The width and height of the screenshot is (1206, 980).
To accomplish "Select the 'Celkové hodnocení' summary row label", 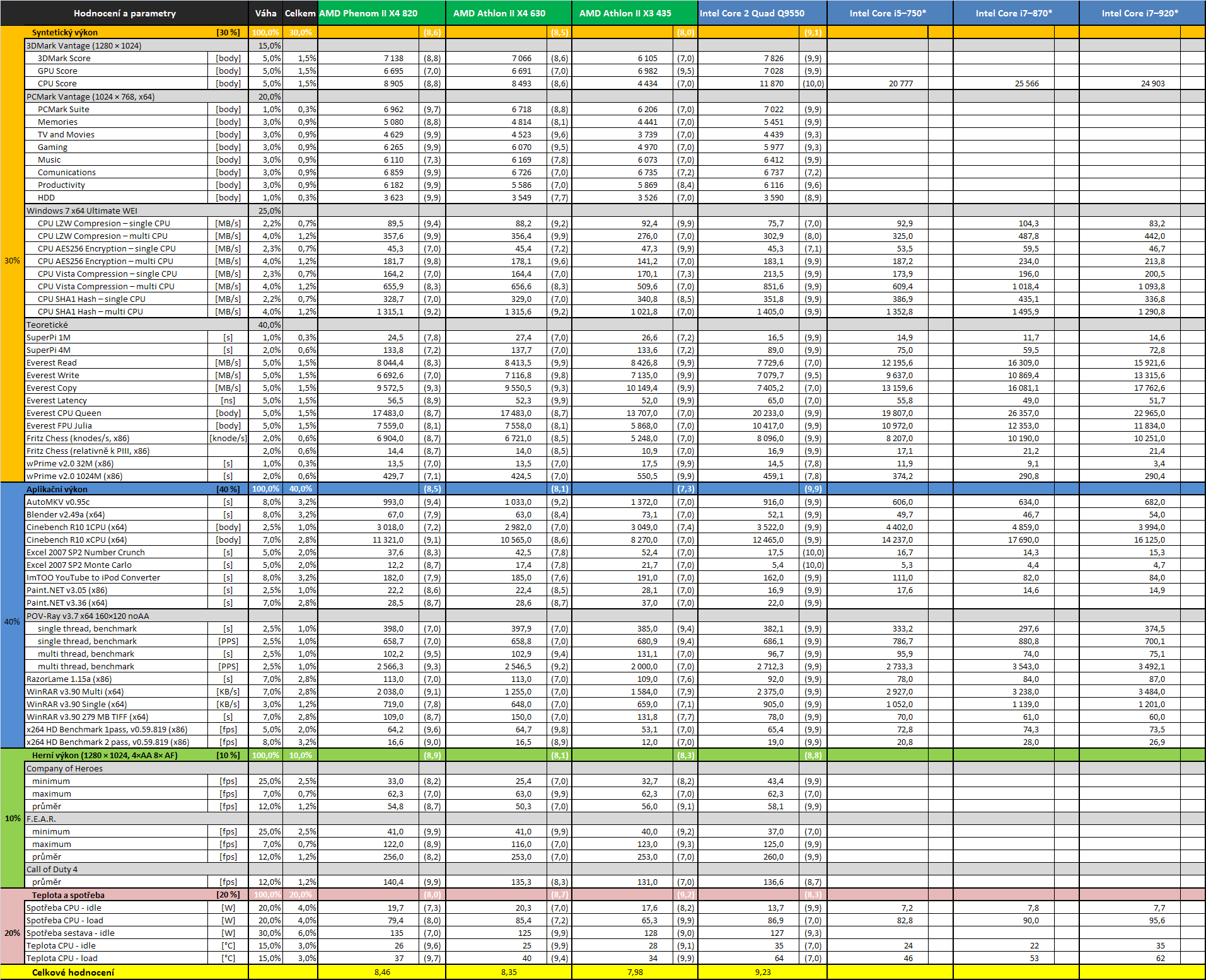I will (x=73, y=972).
